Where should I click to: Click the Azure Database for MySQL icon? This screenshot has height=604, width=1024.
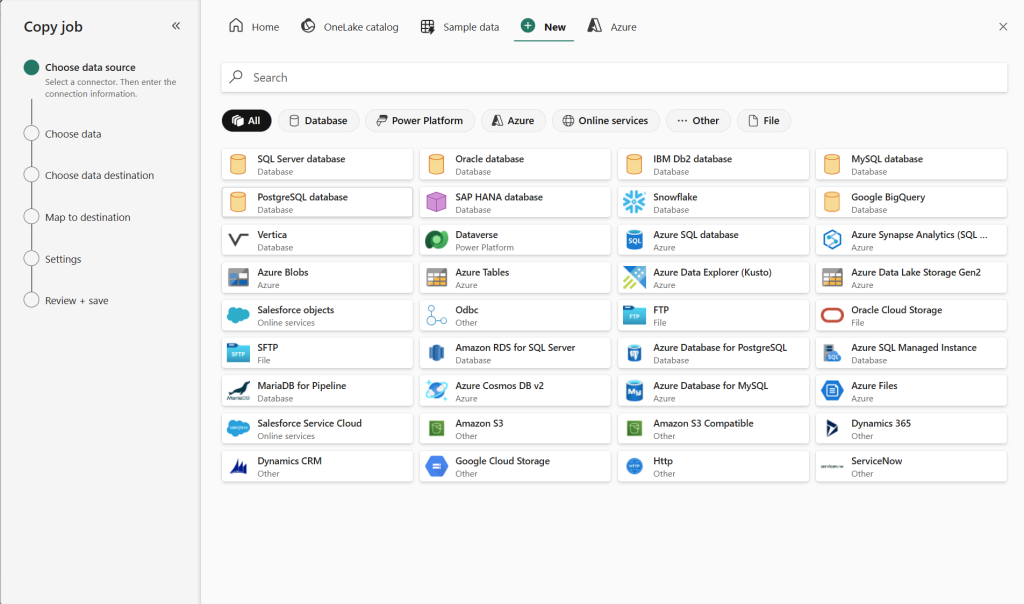click(634, 391)
